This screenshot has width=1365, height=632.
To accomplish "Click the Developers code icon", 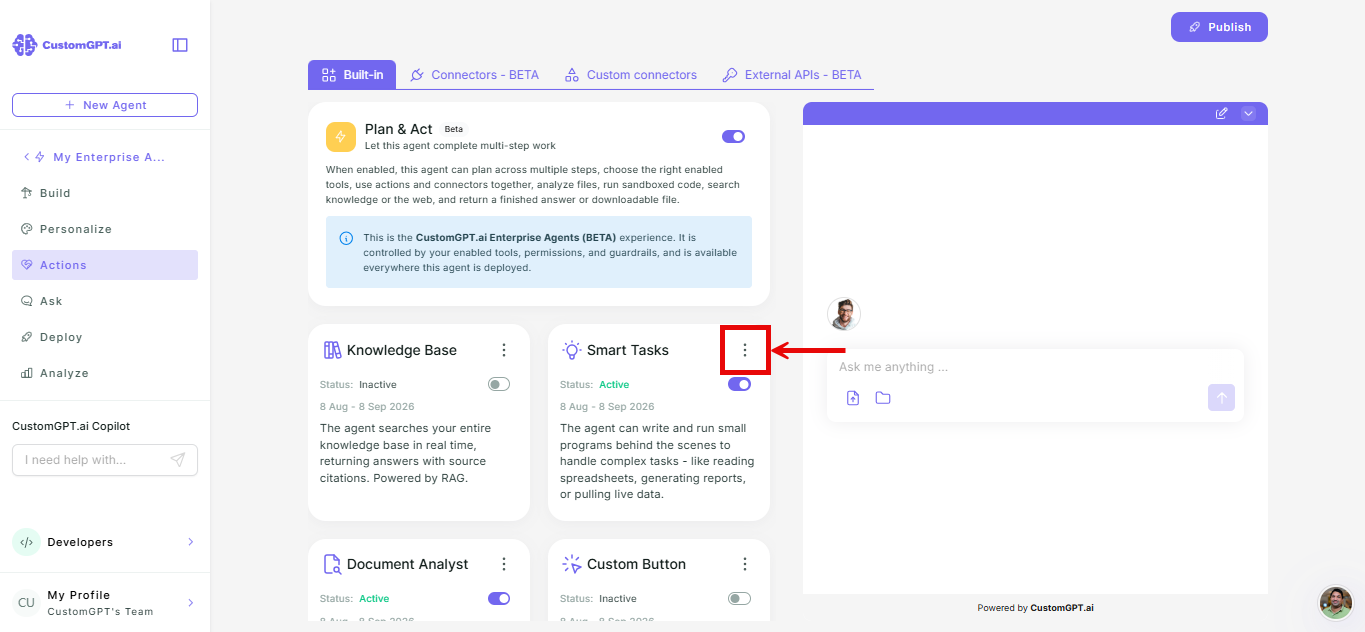I will tap(26, 542).
